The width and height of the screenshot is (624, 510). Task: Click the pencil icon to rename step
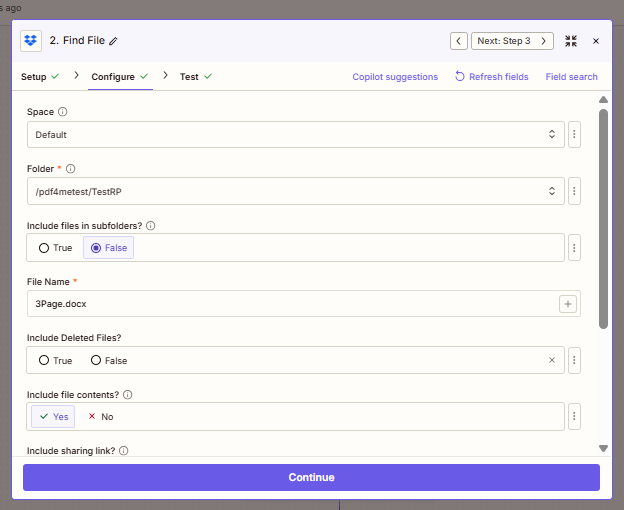(113, 41)
